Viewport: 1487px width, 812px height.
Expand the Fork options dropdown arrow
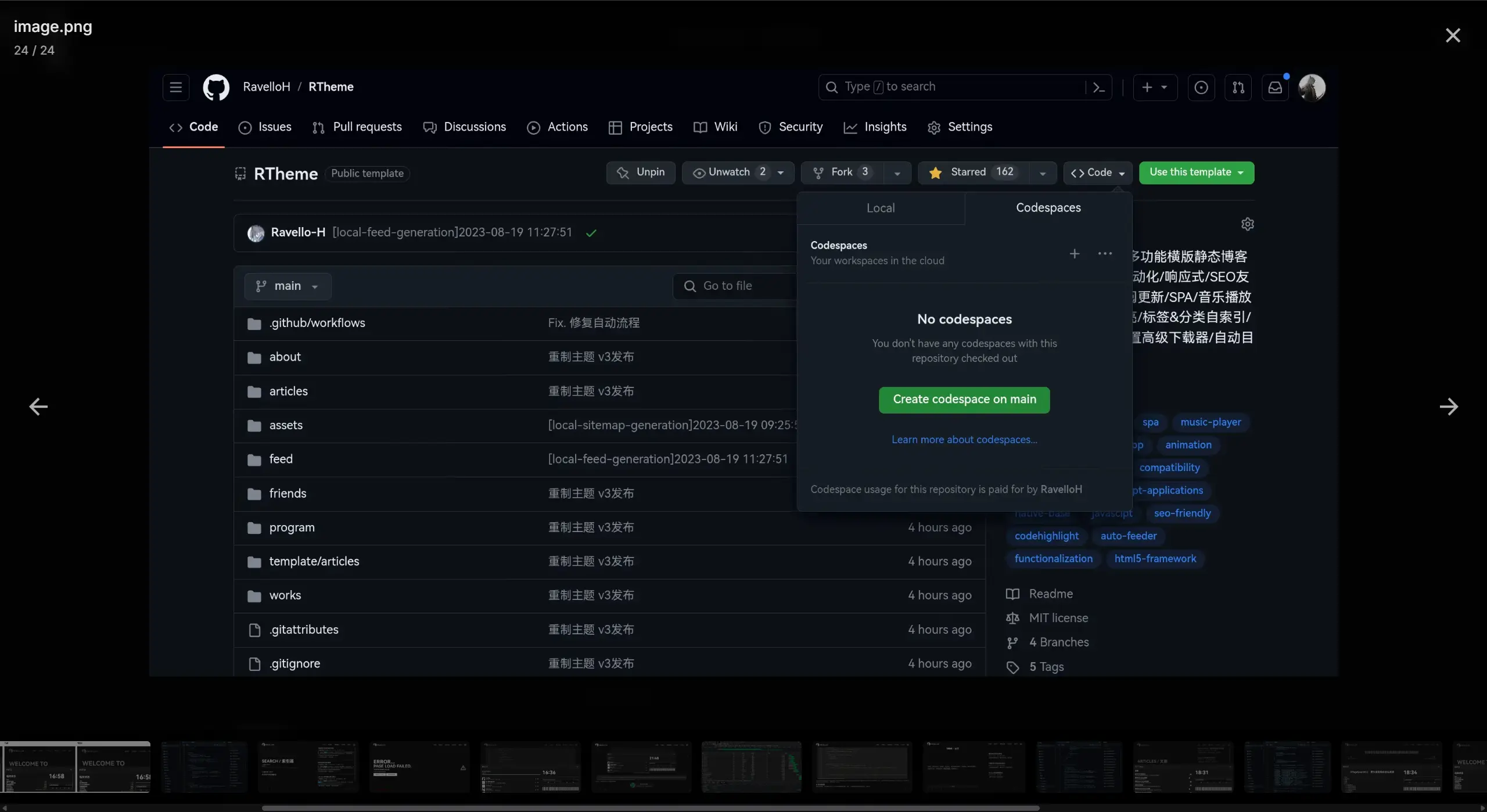[x=897, y=173]
